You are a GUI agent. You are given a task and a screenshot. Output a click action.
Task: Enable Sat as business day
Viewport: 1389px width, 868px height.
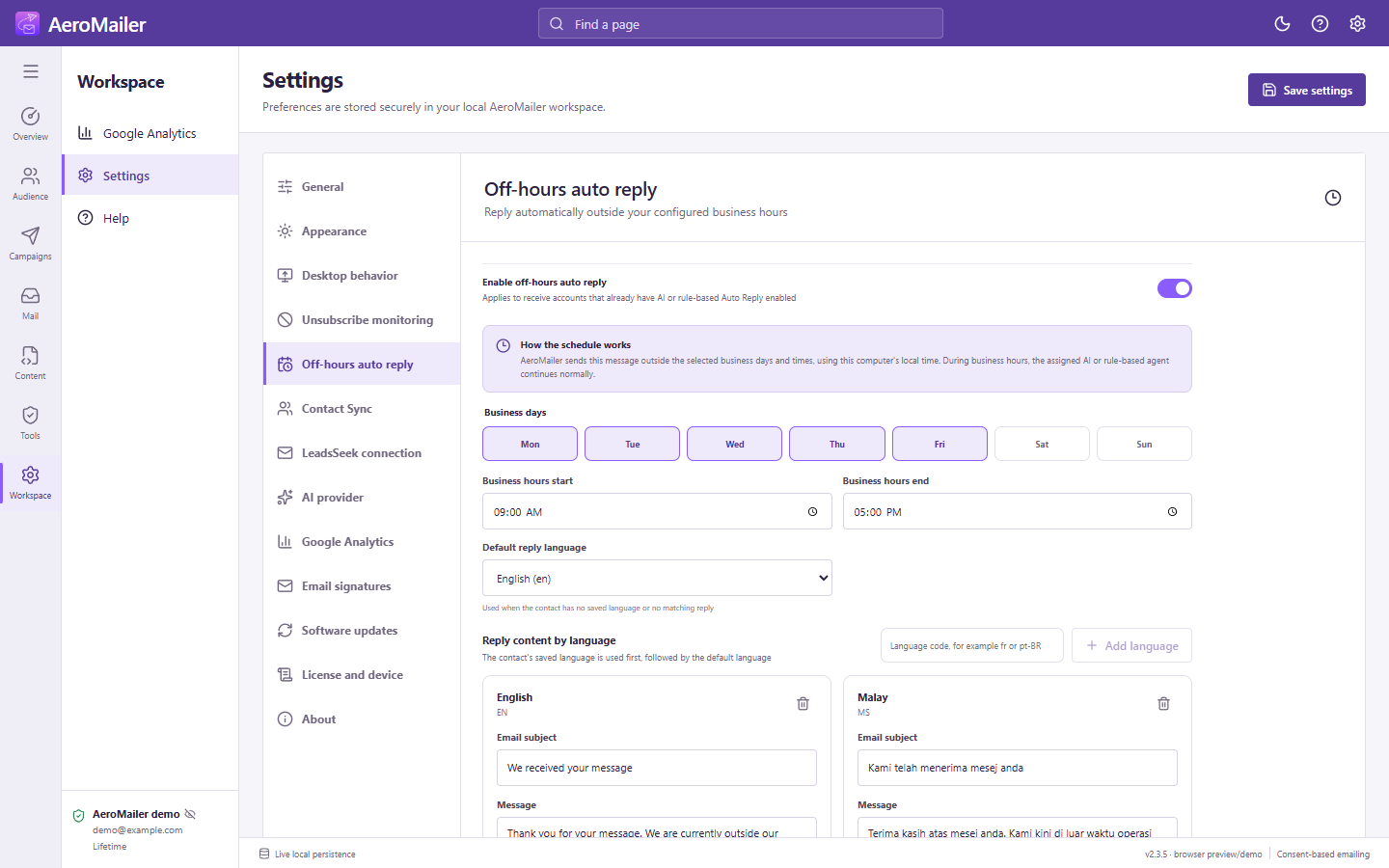point(1042,444)
